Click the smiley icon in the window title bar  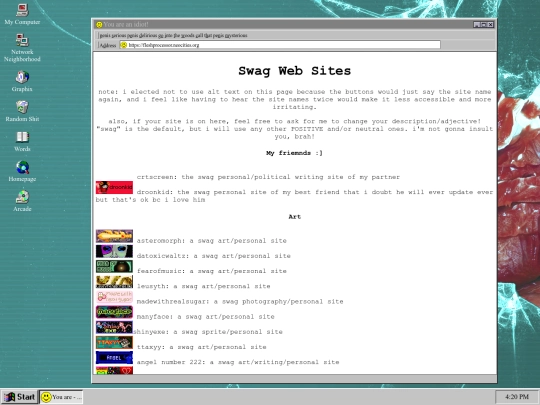99,24
